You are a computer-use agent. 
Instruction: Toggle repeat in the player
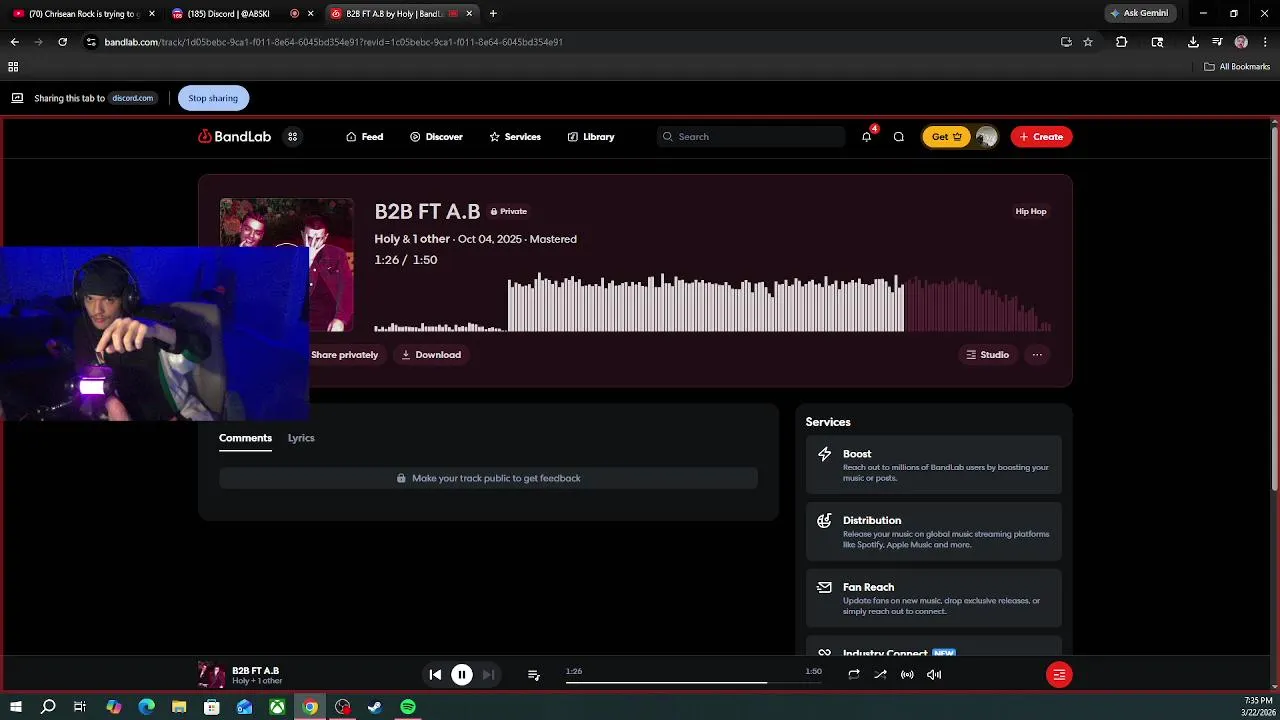[854, 675]
